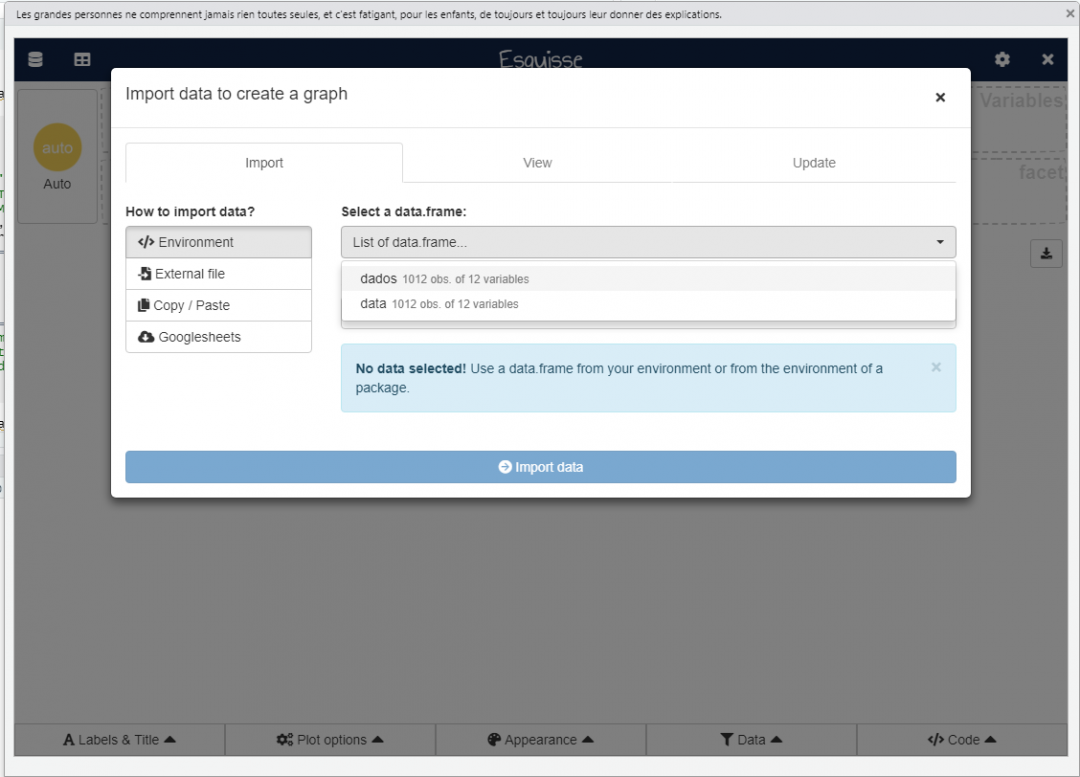1080x777 pixels.
Task: Choose Copy / Paste import method
Action: pos(218,306)
